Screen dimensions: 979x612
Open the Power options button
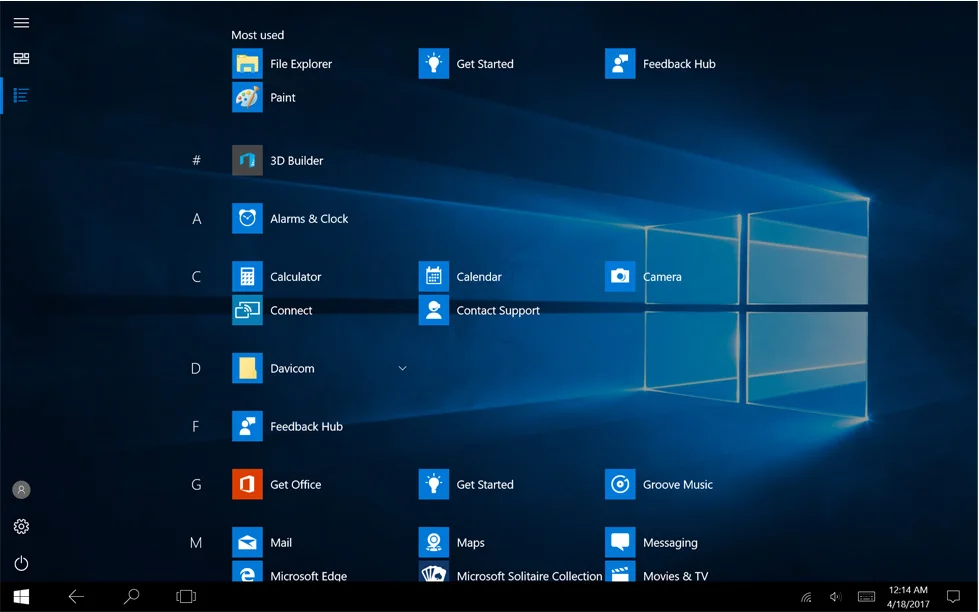pos(21,563)
